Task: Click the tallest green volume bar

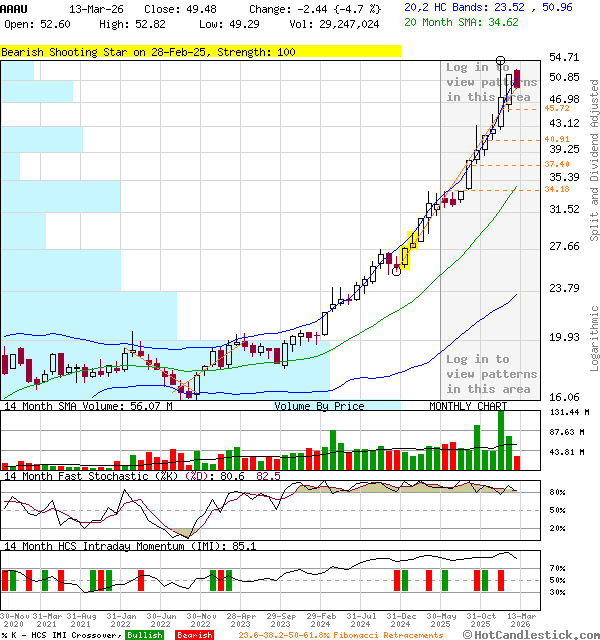Action: coord(501,440)
